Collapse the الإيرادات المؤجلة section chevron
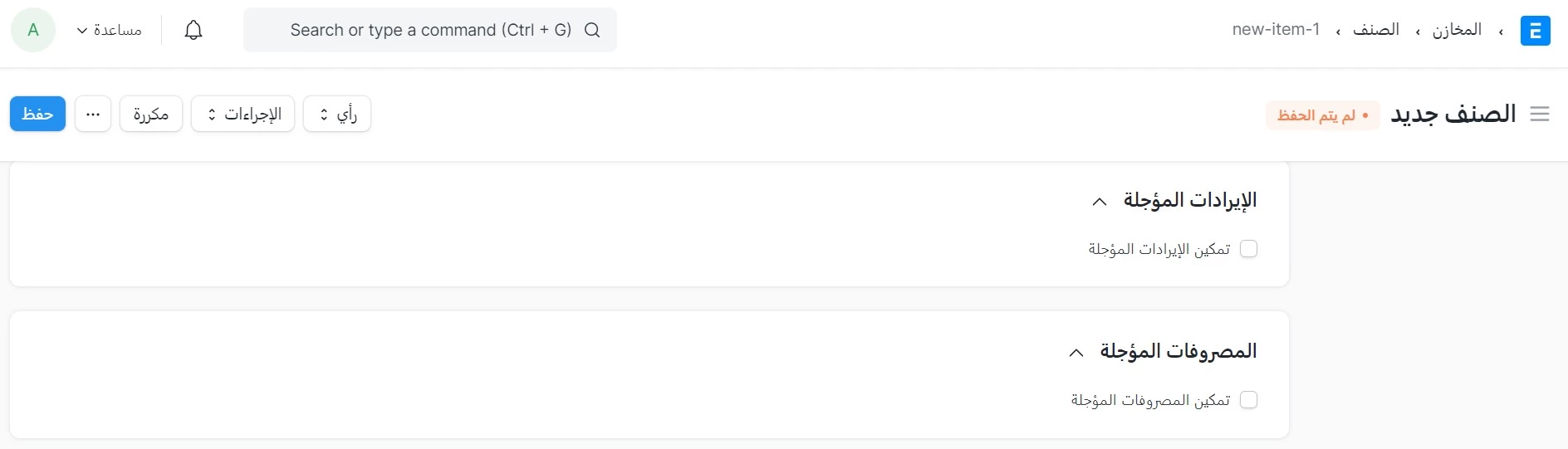Viewport: 1568px width, 449px height. pyautogui.click(x=1100, y=201)
